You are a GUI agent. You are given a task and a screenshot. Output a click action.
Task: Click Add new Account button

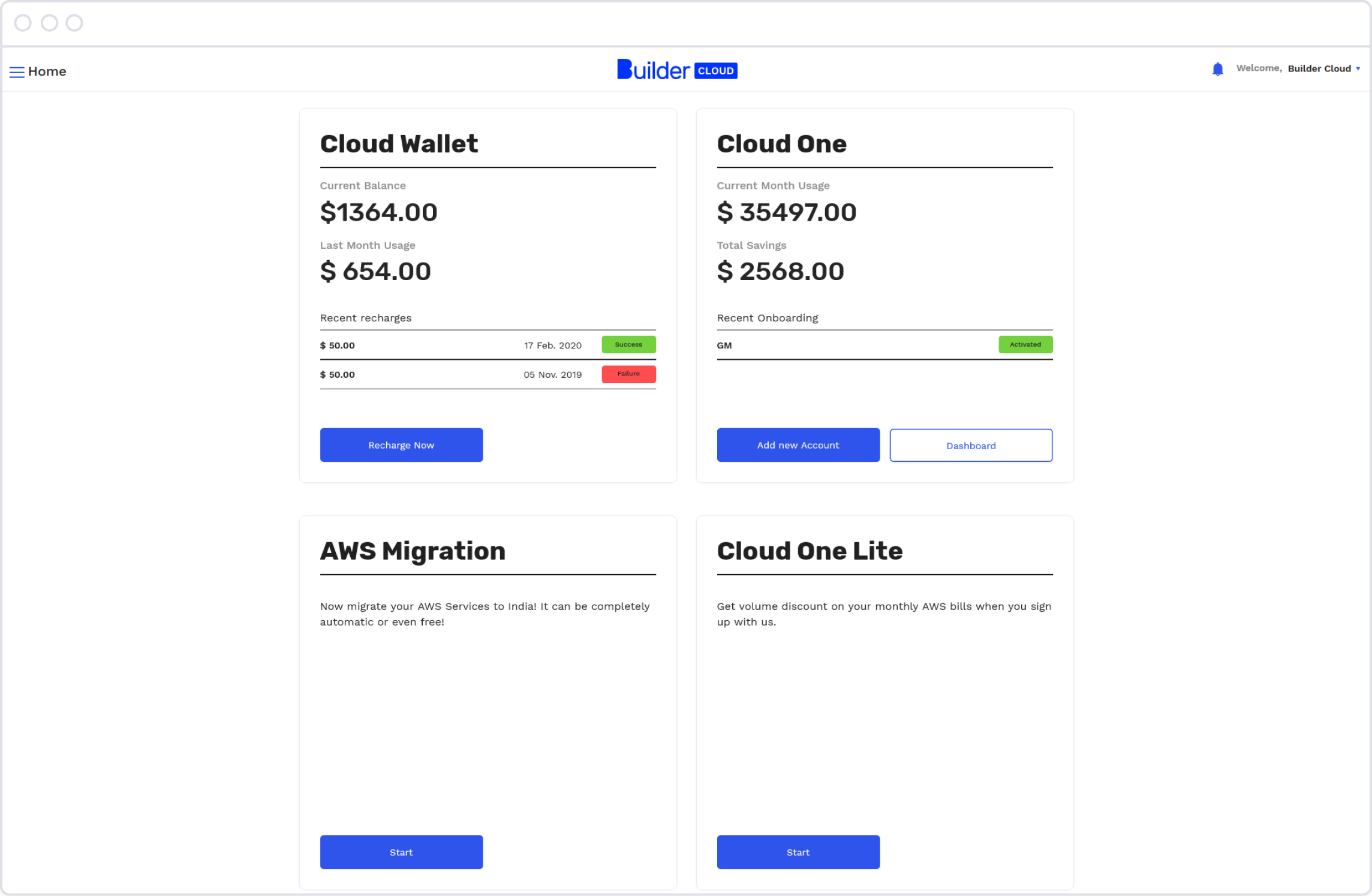tap(798, 445)
